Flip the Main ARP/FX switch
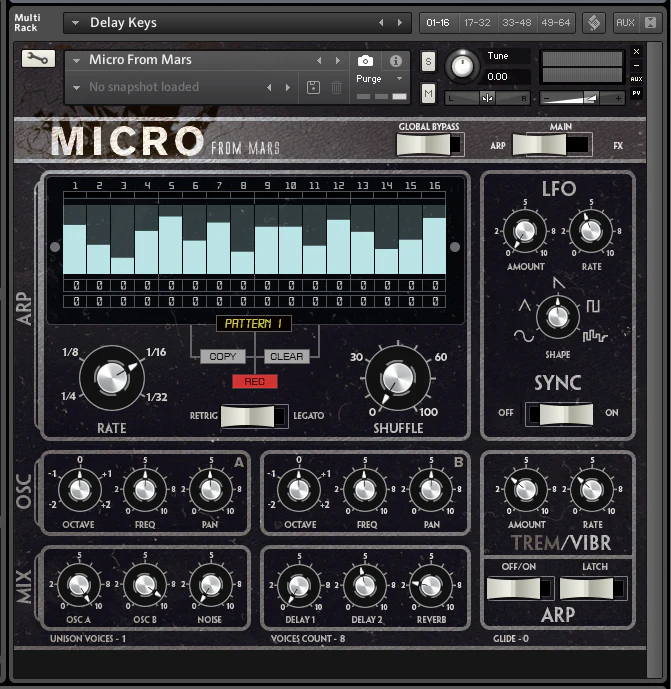The width and height of the screenshot is (671, 689). pyautogui.click(x=551, y=145)
